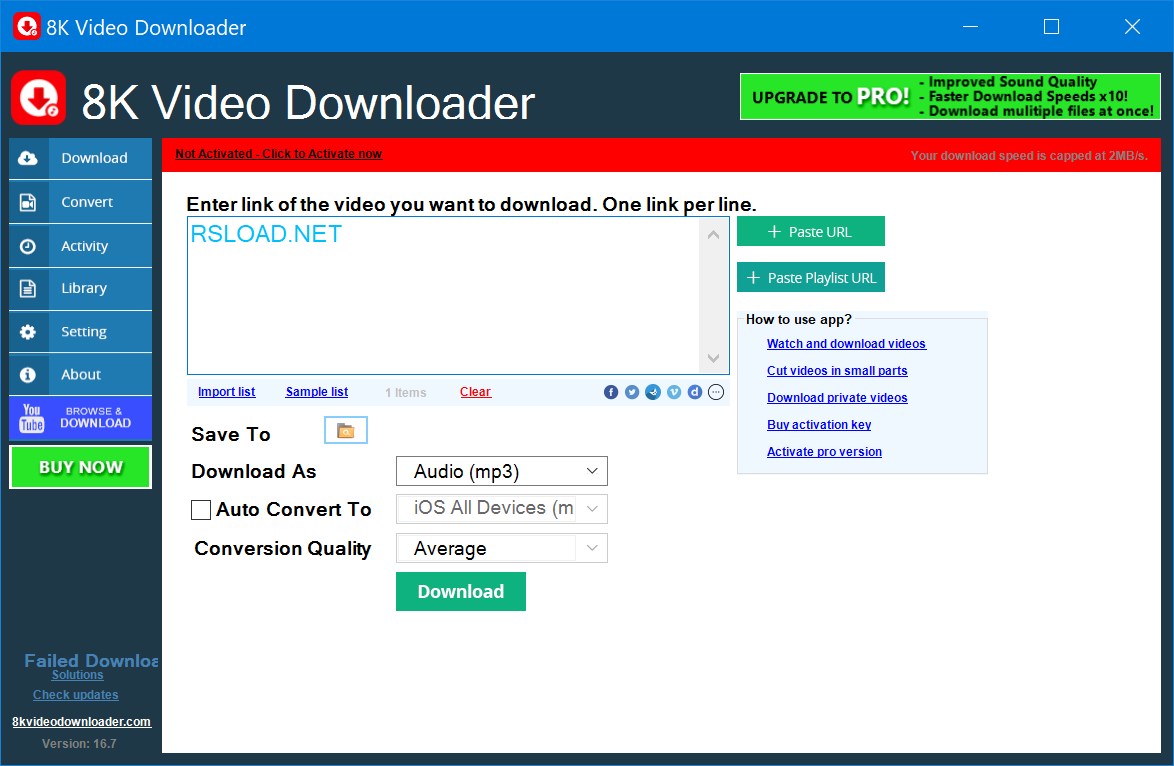The image size is (1174, 766).
Task: Click the Sample list link
Action: pos(317,392)
